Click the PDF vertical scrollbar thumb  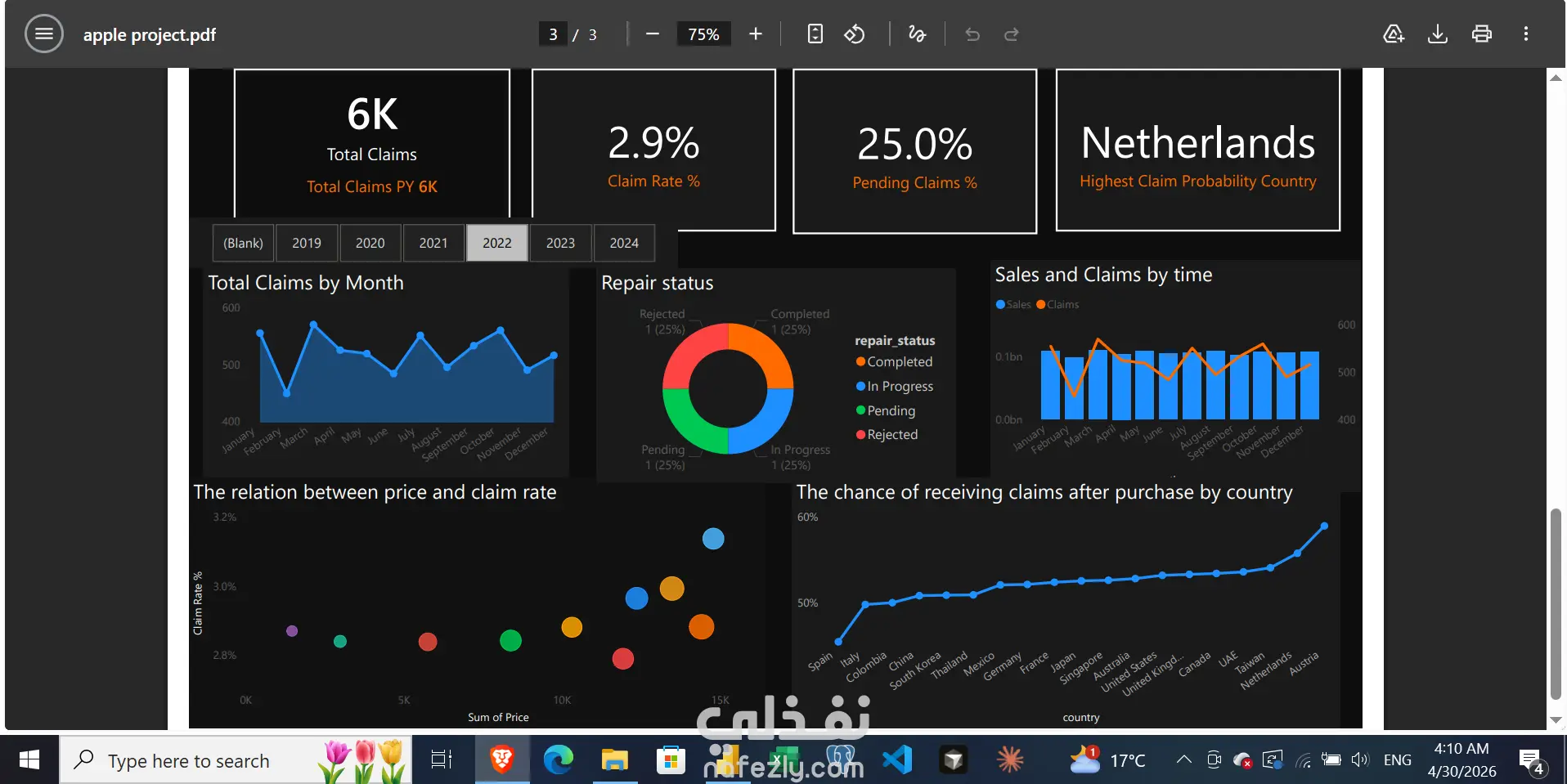[1556, 603]
